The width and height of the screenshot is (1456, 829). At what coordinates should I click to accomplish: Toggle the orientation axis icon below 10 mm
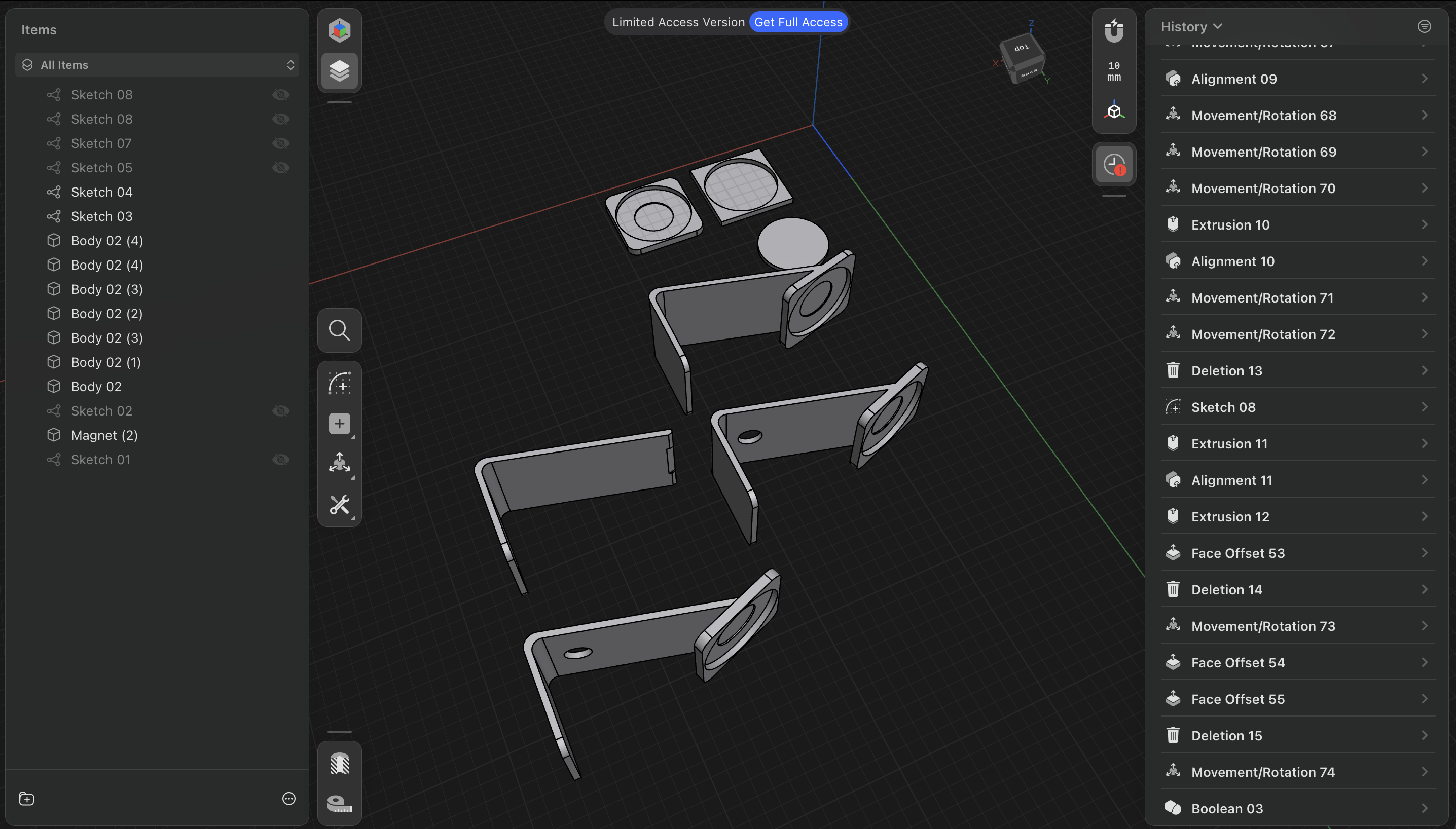[1114, 110]
